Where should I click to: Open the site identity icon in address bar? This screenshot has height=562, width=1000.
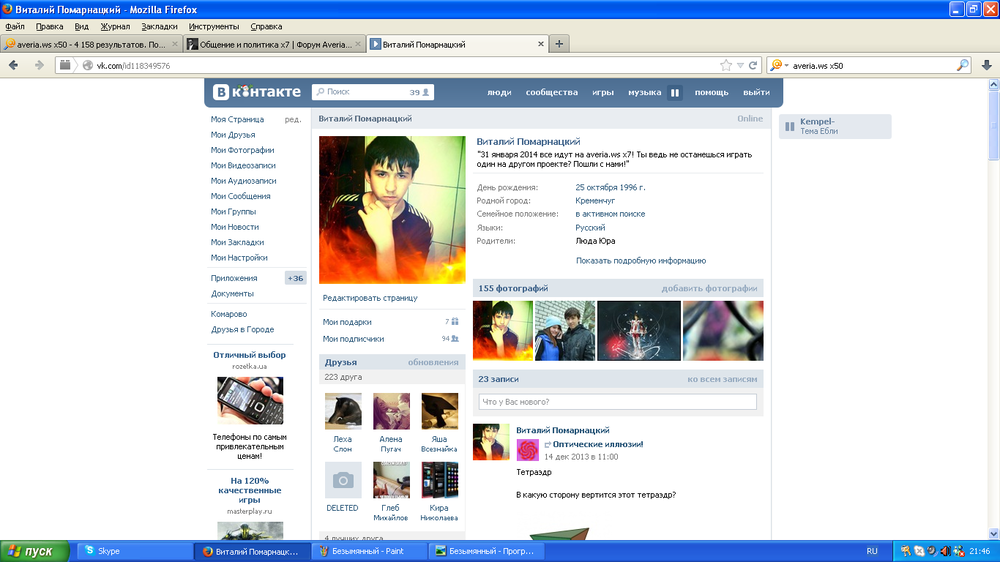click(88, 65)
